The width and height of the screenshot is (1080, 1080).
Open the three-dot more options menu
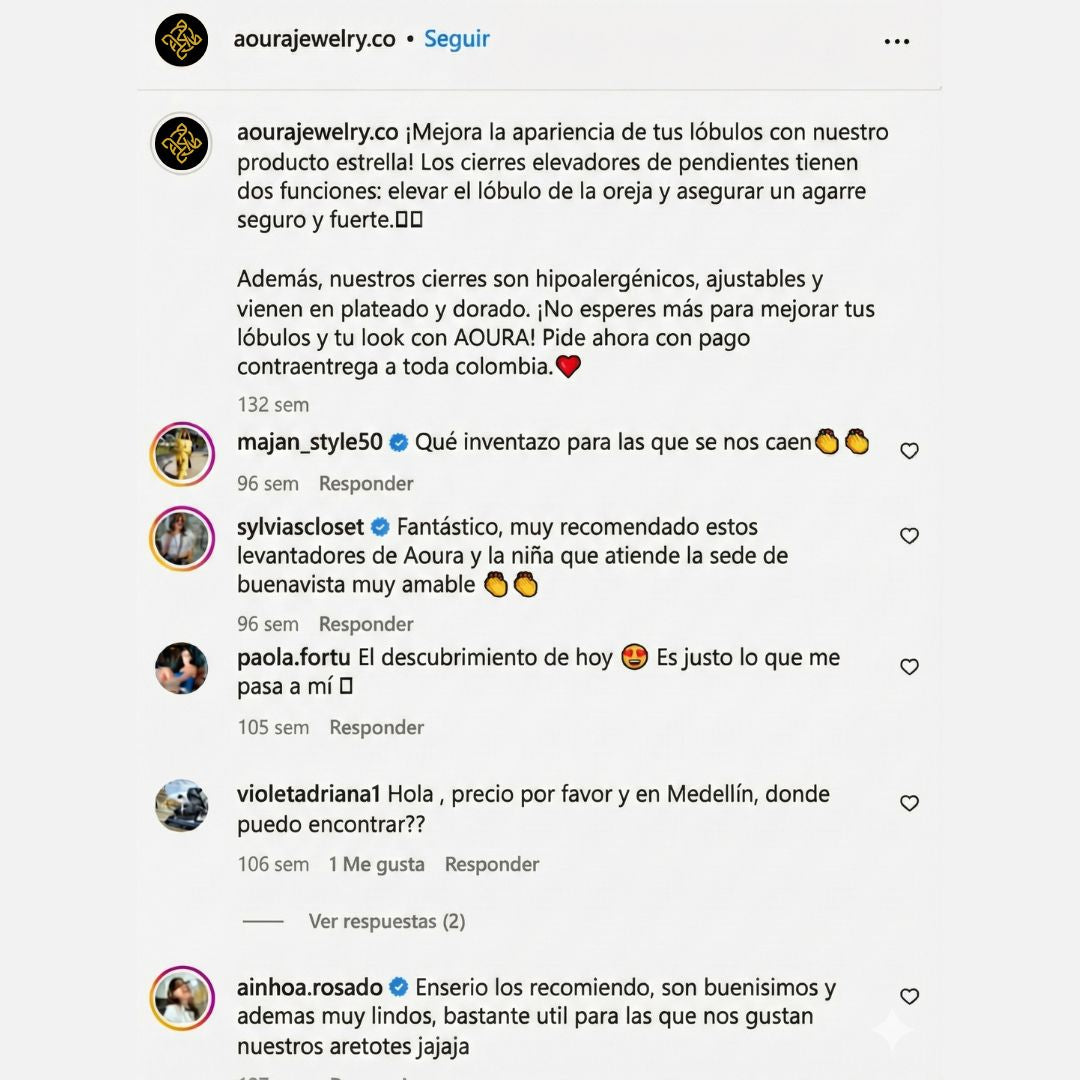coord(897,41)
